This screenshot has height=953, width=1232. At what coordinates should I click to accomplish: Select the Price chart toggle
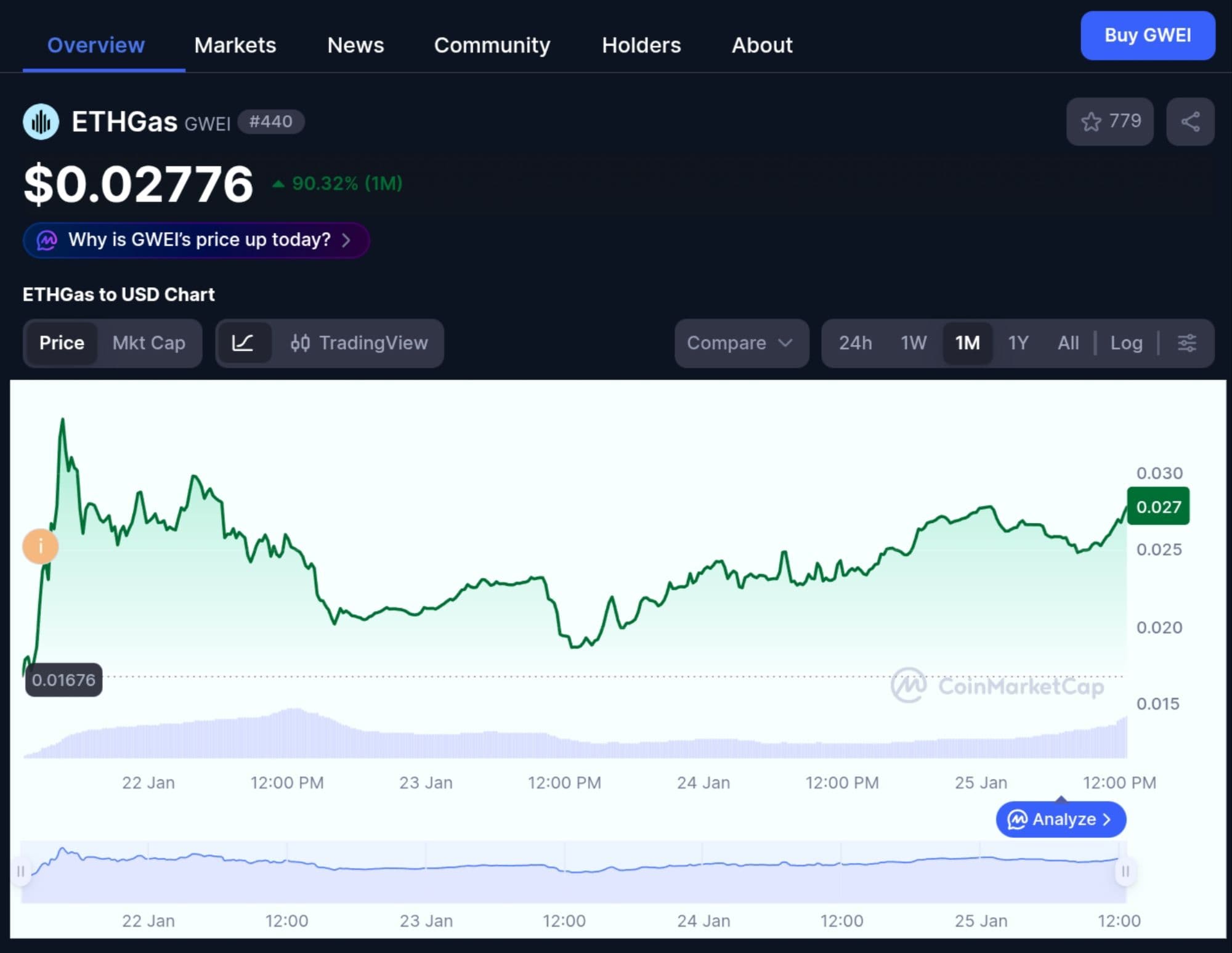(x=62, y=343)
